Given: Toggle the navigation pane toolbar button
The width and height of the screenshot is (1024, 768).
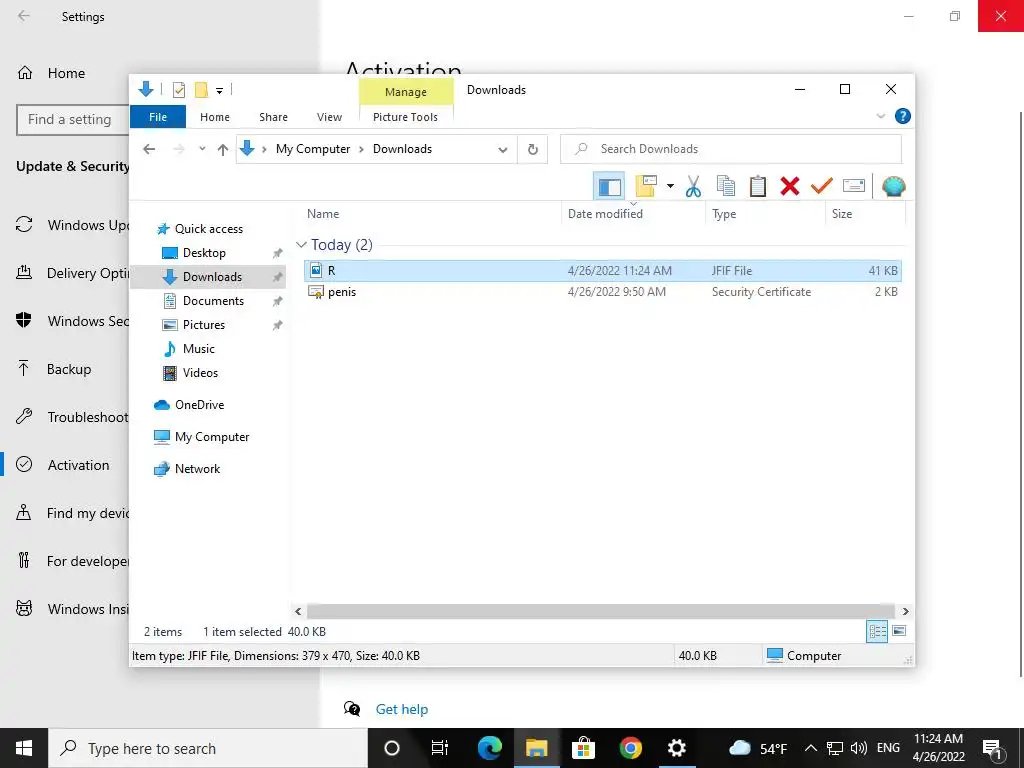Looking at the screenshot, I should pyautogui.click(x=609, y=187).
